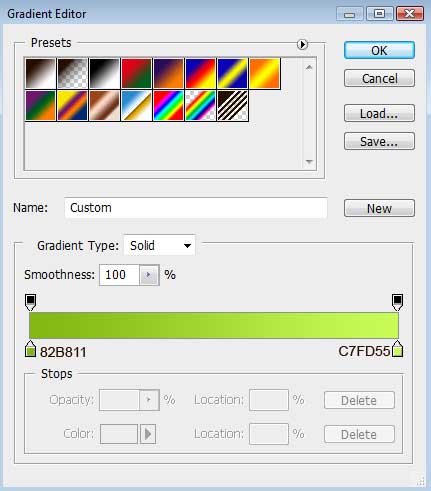This screenshot has width=431, height=491.
Task: Pick the chrome gradient preset
Action: pyautogui.click(x=136, y=105)
